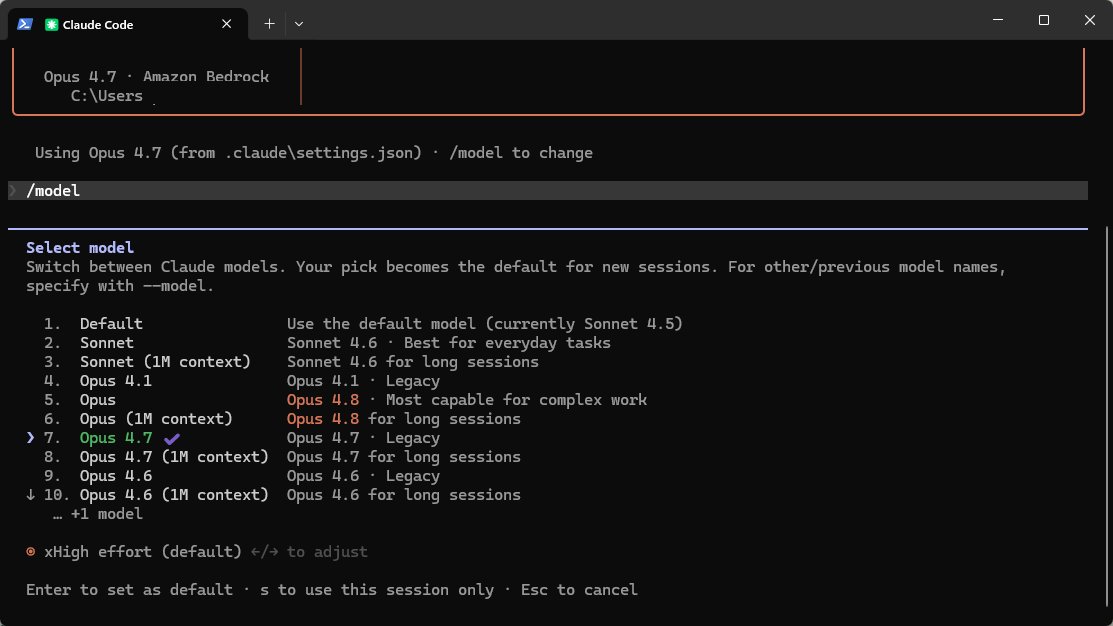
Task: Click the down arrow before row 10
Action: 30,495
